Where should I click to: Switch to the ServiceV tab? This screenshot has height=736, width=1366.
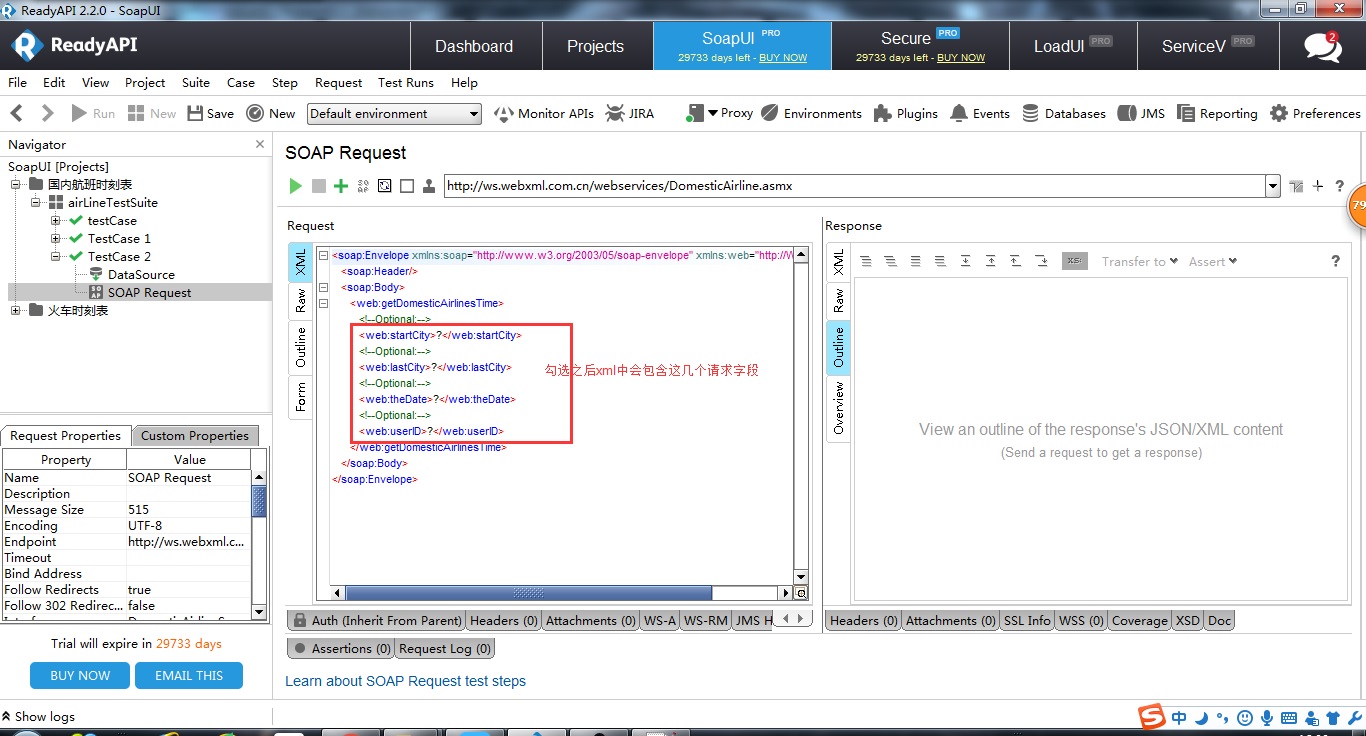coord(1207,46)
